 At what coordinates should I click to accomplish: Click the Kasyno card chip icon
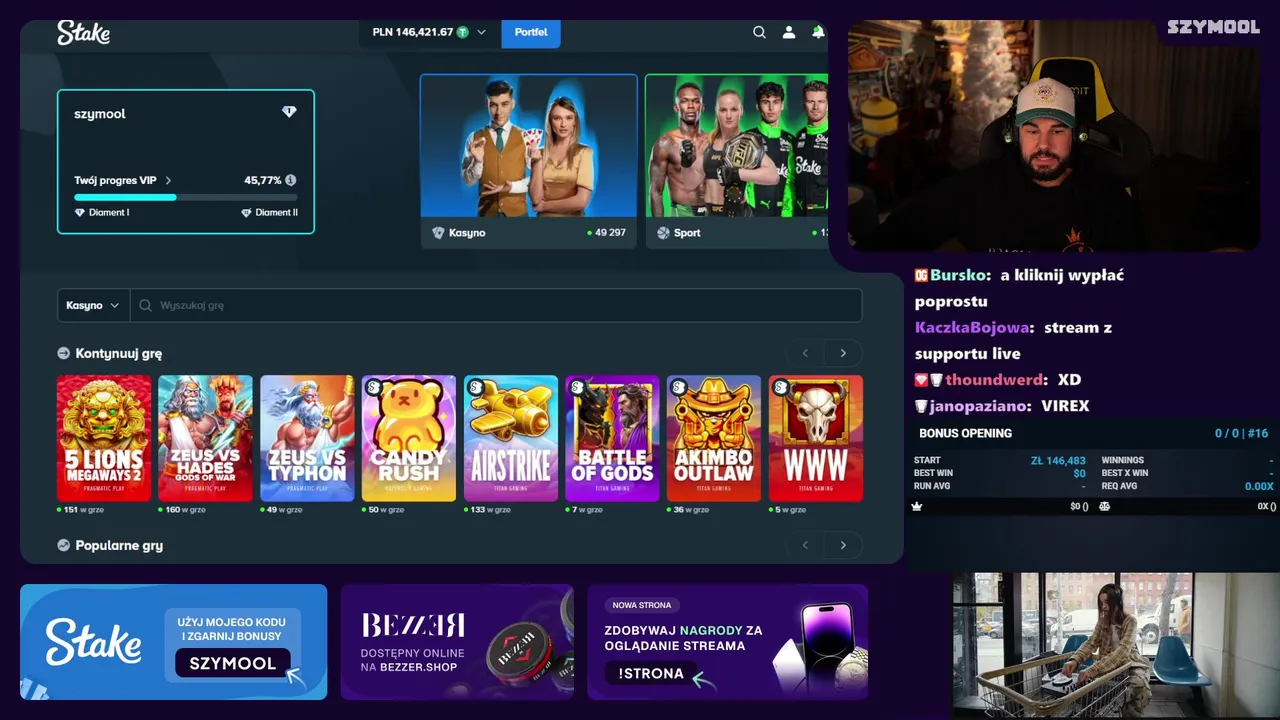(x=438, y=232)
